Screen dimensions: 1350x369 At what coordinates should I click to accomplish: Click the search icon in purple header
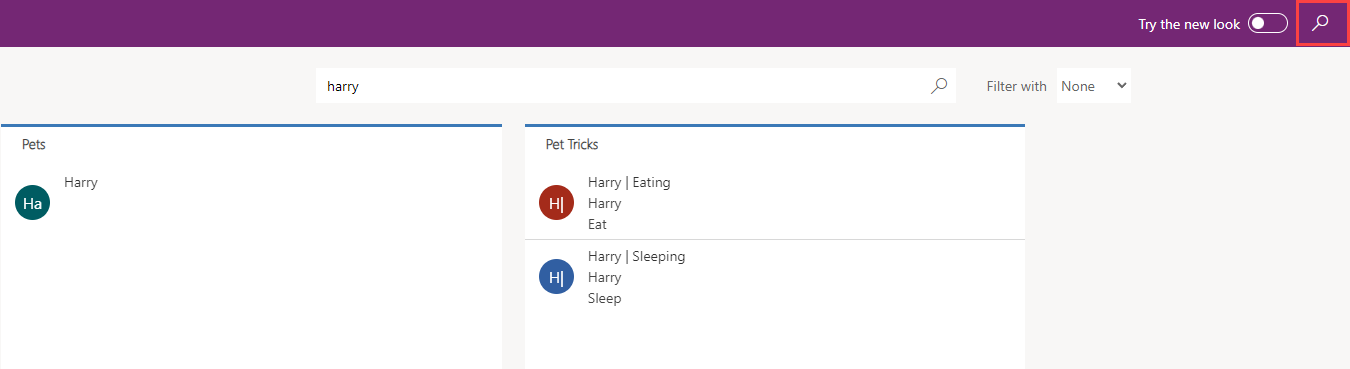(1320, 23)
